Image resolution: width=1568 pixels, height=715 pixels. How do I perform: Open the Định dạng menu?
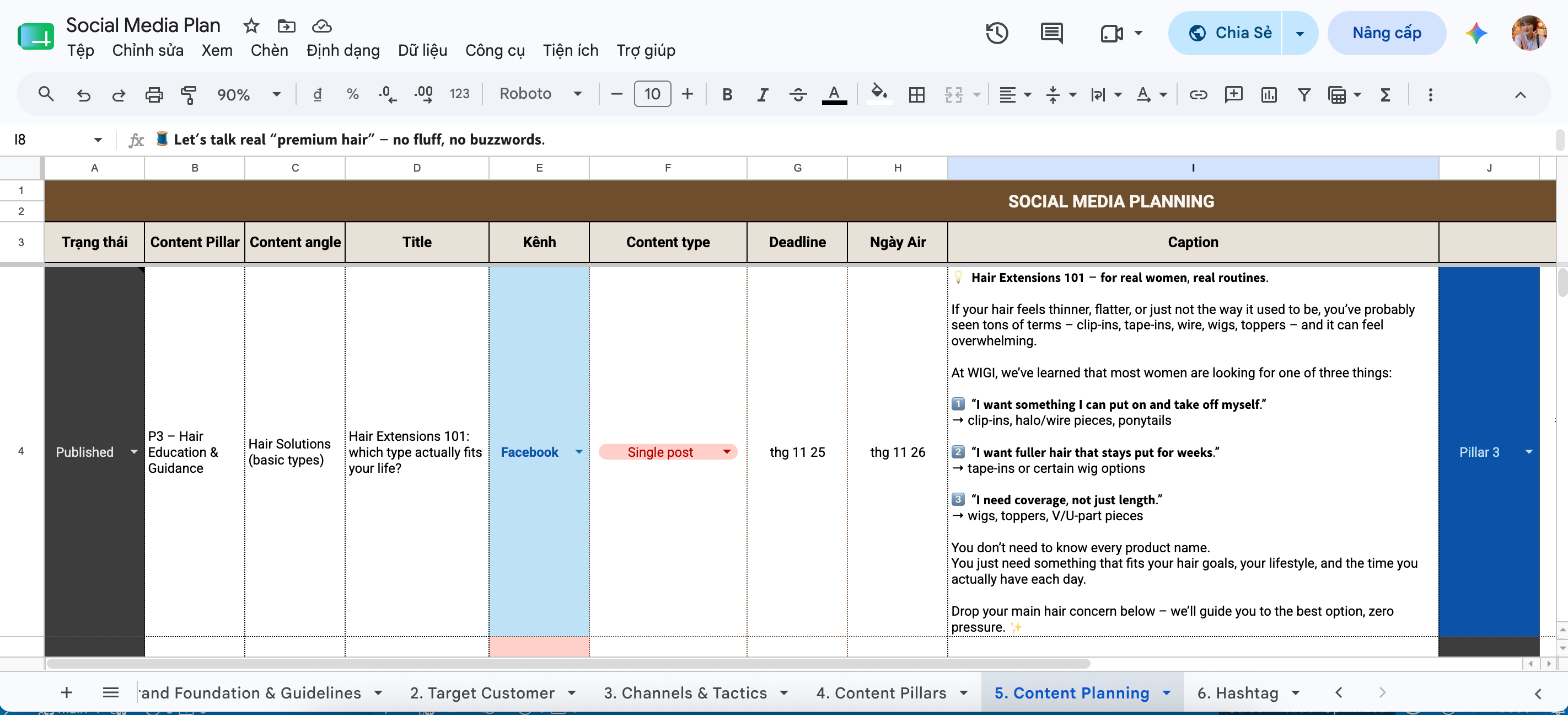coord(343,51)
